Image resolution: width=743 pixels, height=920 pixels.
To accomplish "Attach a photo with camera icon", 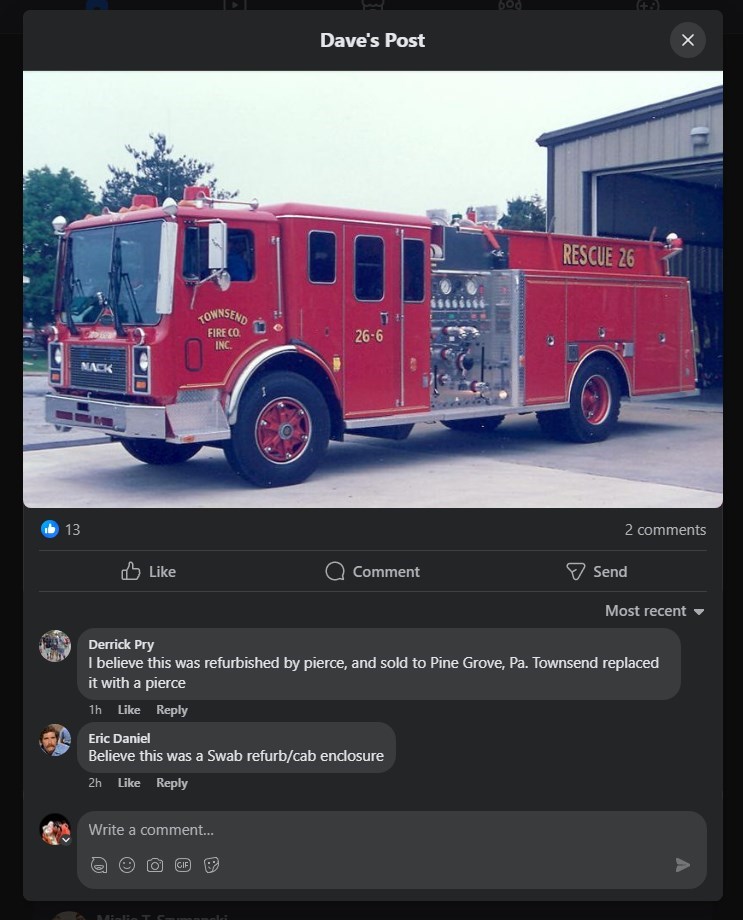I will 155,865.
